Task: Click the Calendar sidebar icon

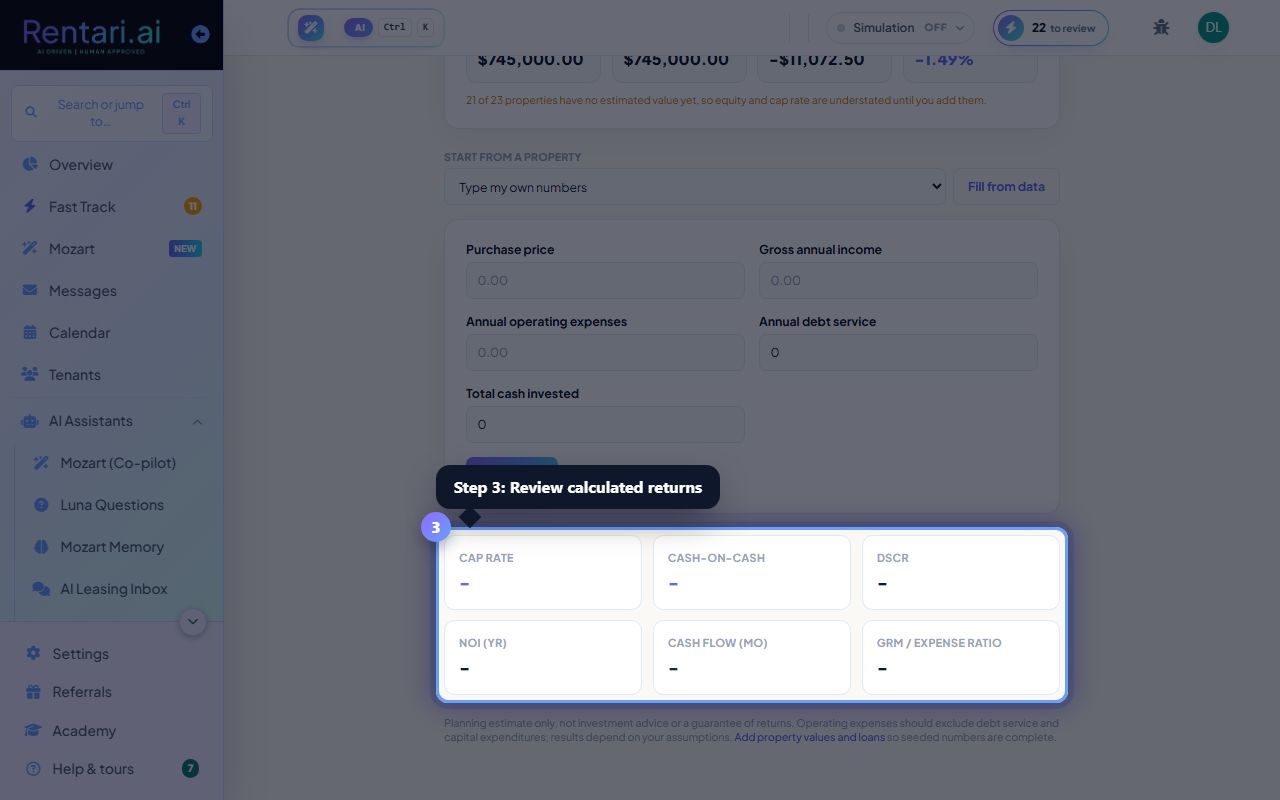Action: pyautogui.click(x=30, y=333)
